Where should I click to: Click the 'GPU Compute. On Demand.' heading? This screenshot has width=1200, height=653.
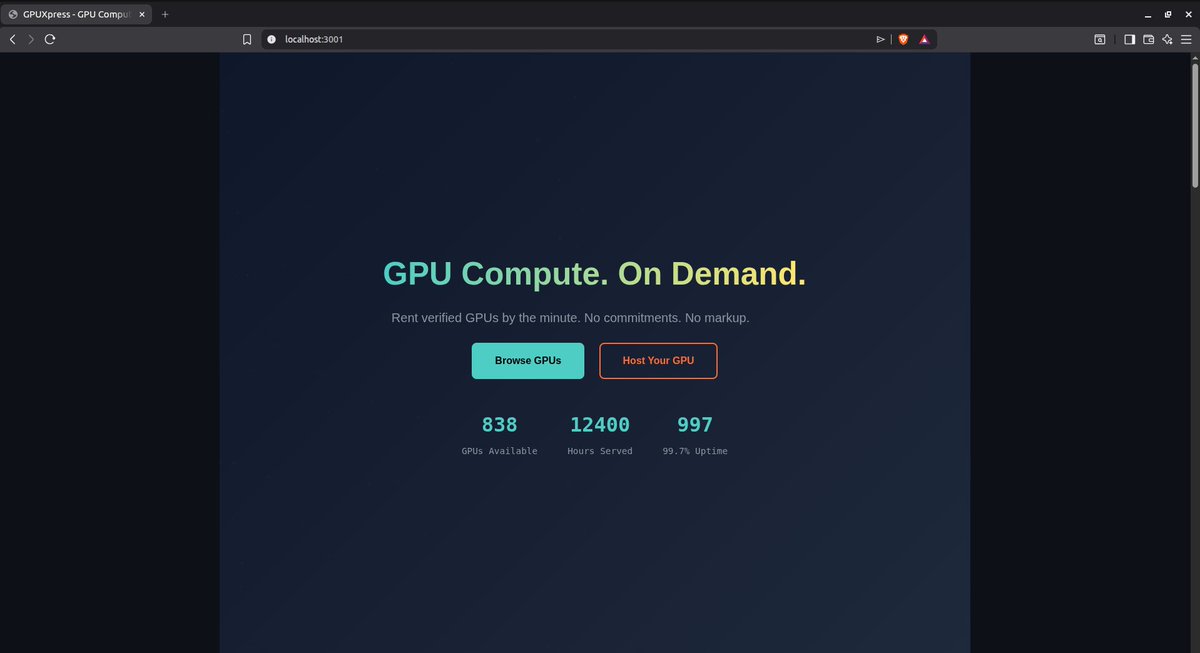tap(595, 273)
